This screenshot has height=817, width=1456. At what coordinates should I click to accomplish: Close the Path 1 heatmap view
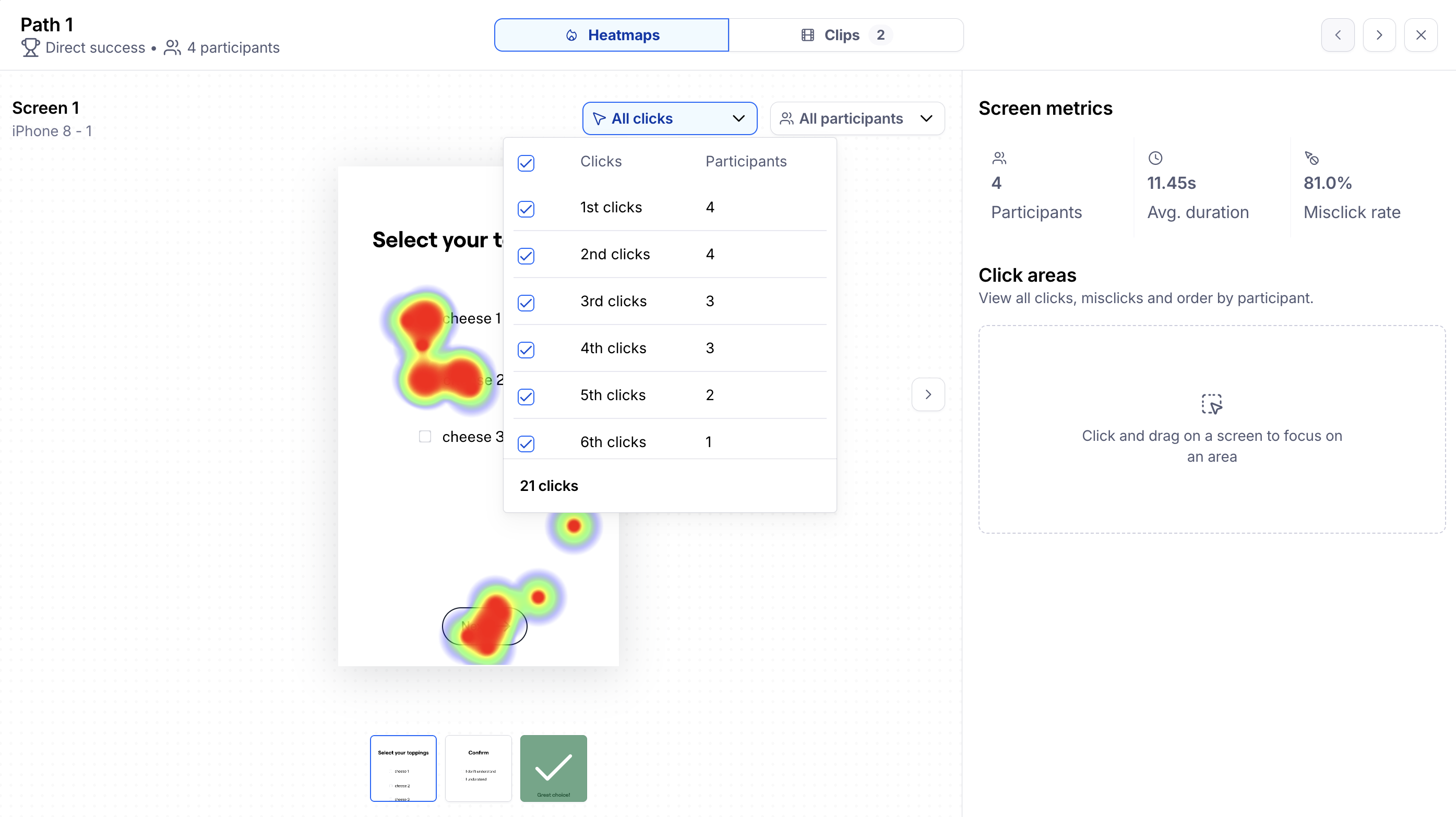point(1421,35)
